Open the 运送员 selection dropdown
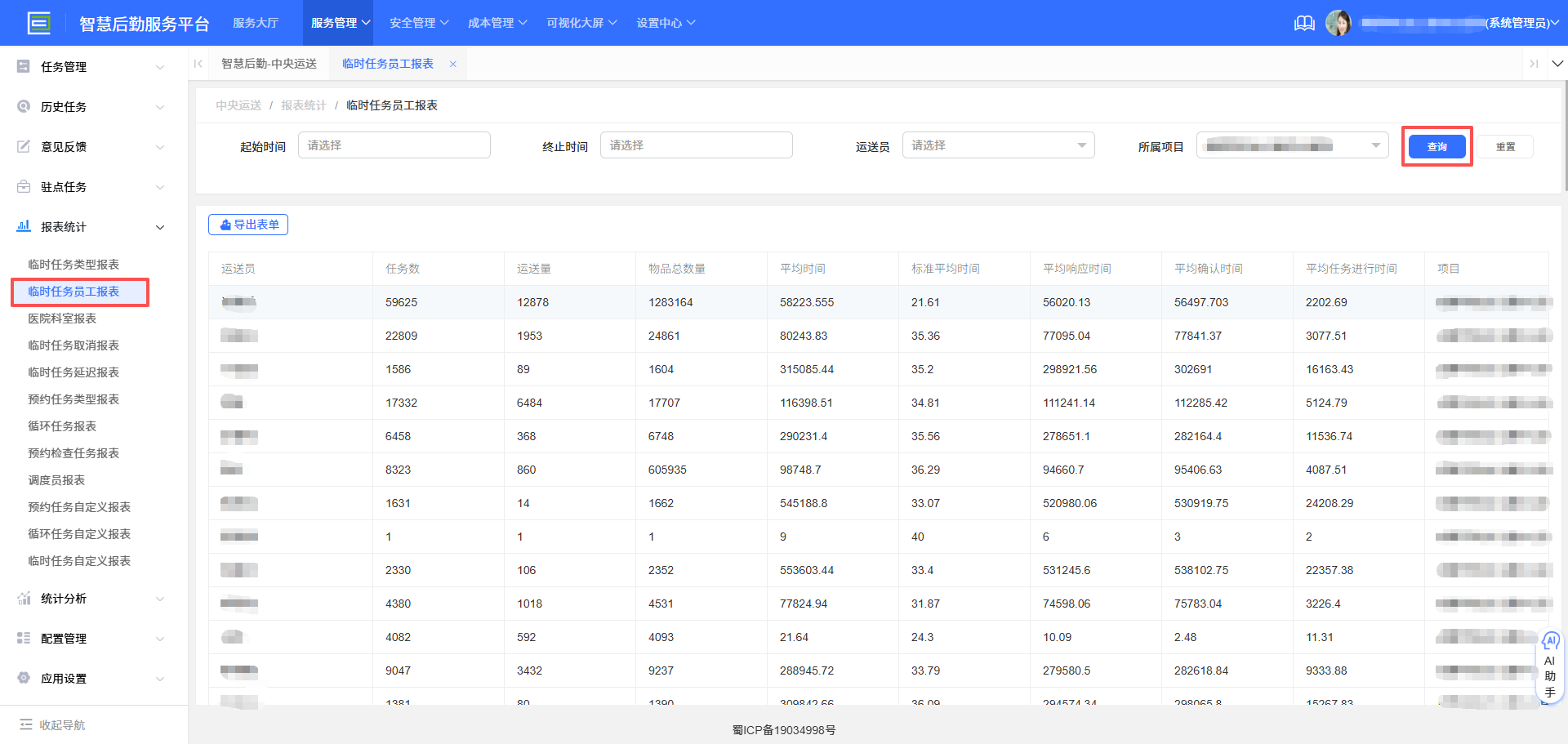 click(x=998, y=145)
